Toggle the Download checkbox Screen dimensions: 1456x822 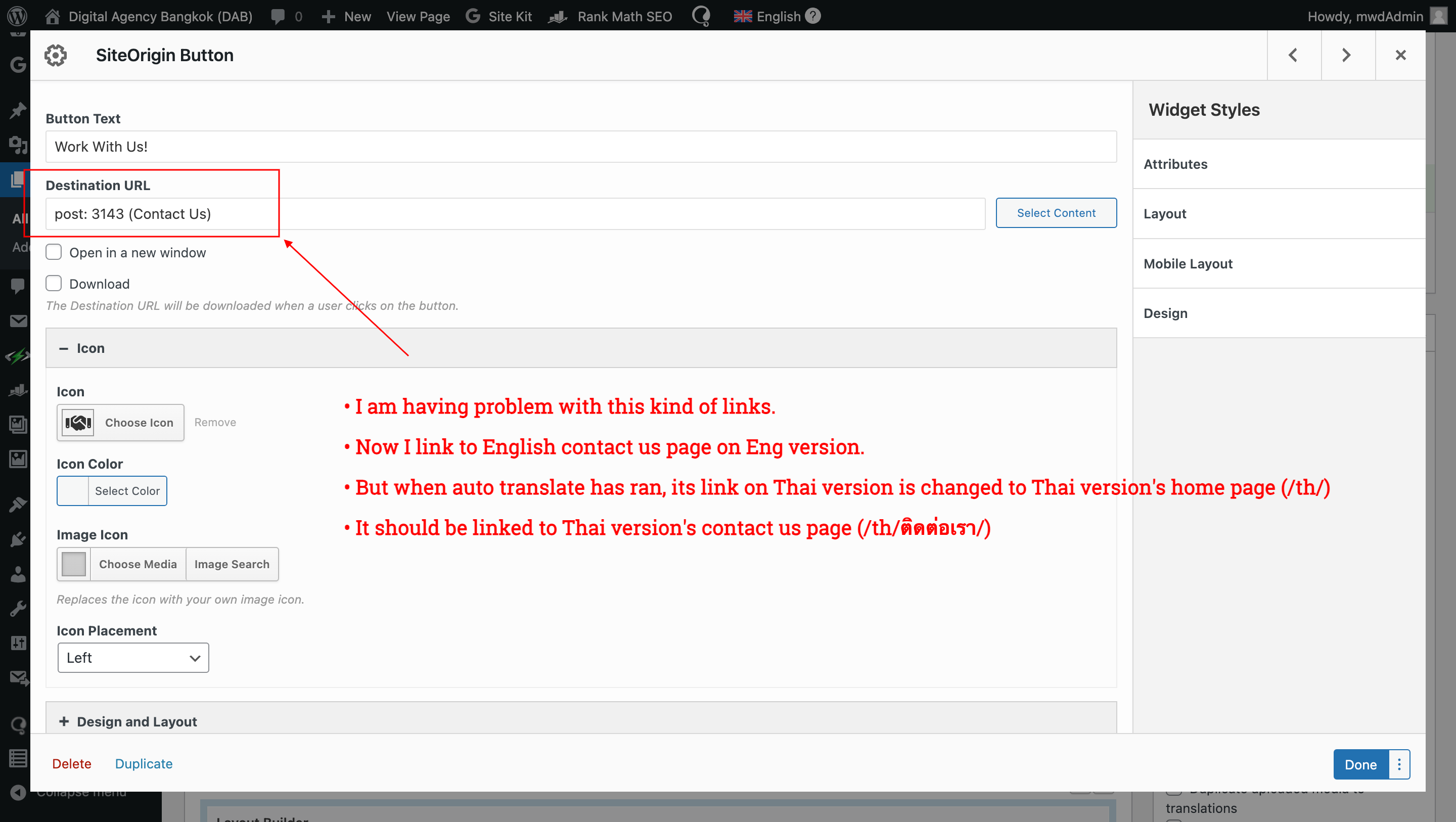(54, 283)
